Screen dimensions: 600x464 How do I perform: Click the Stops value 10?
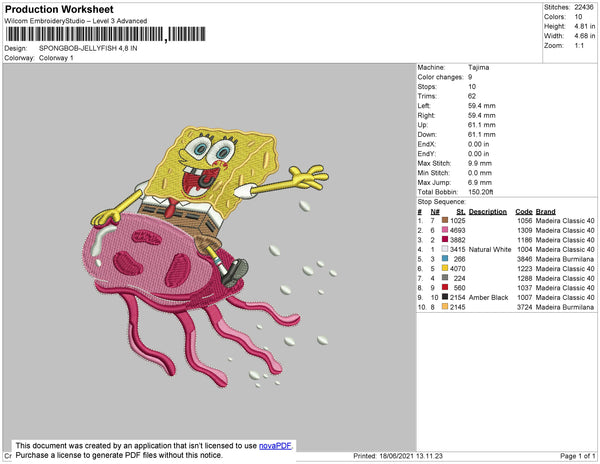(472, 86)
